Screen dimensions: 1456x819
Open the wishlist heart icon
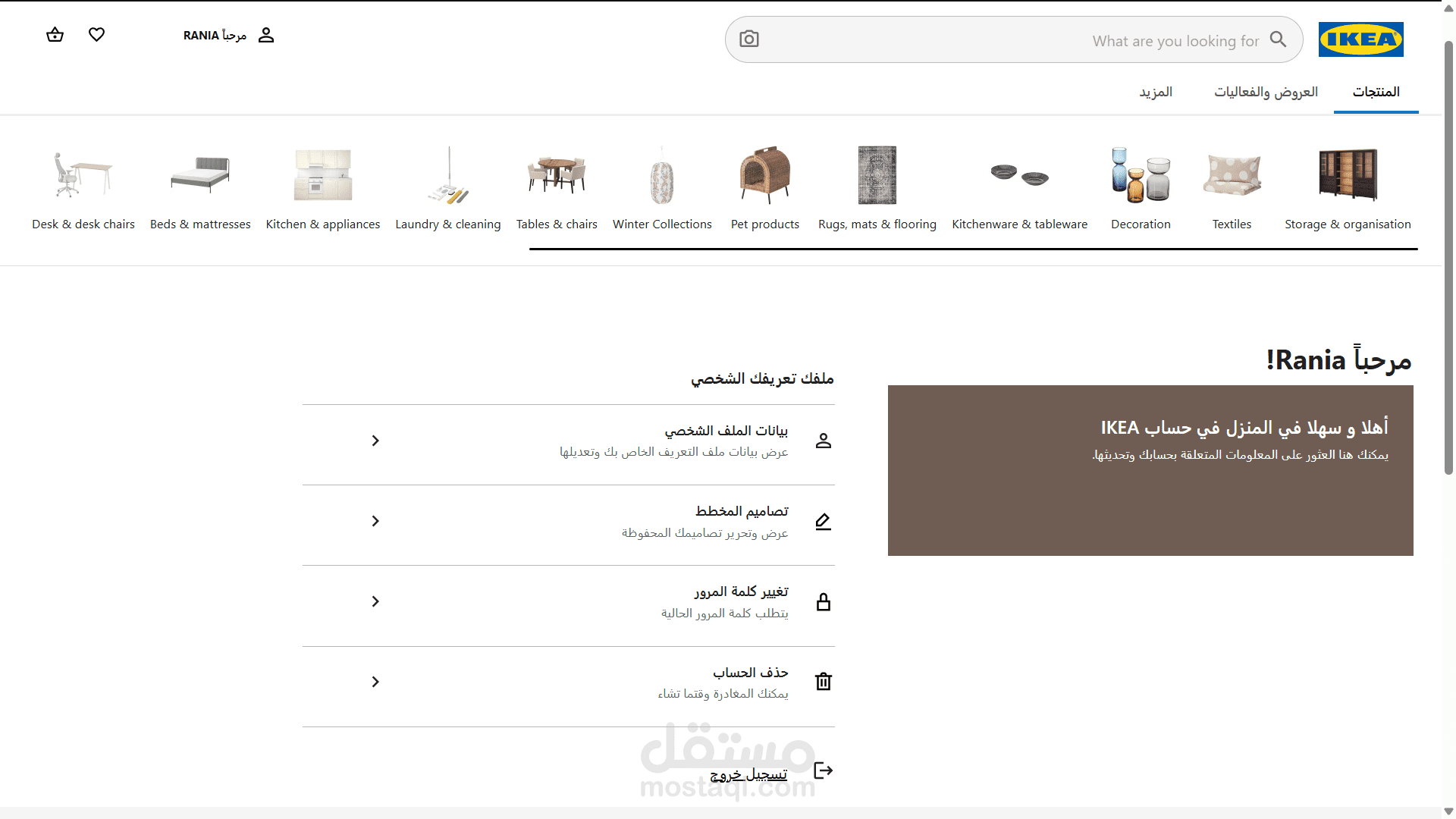click(x=96, y=35)
